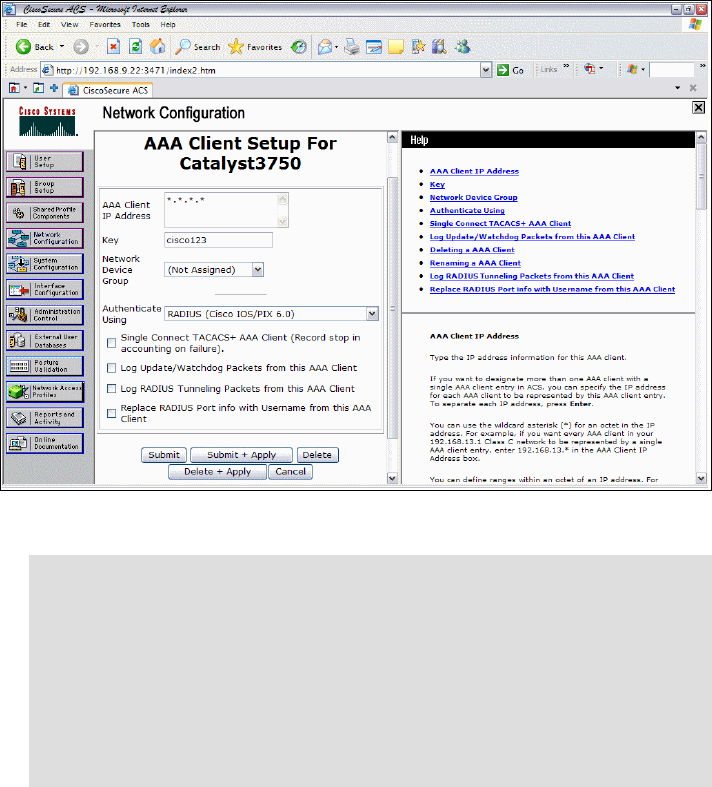Open the Edit menu
The image size is (712, 787).
tap(44, 25)
